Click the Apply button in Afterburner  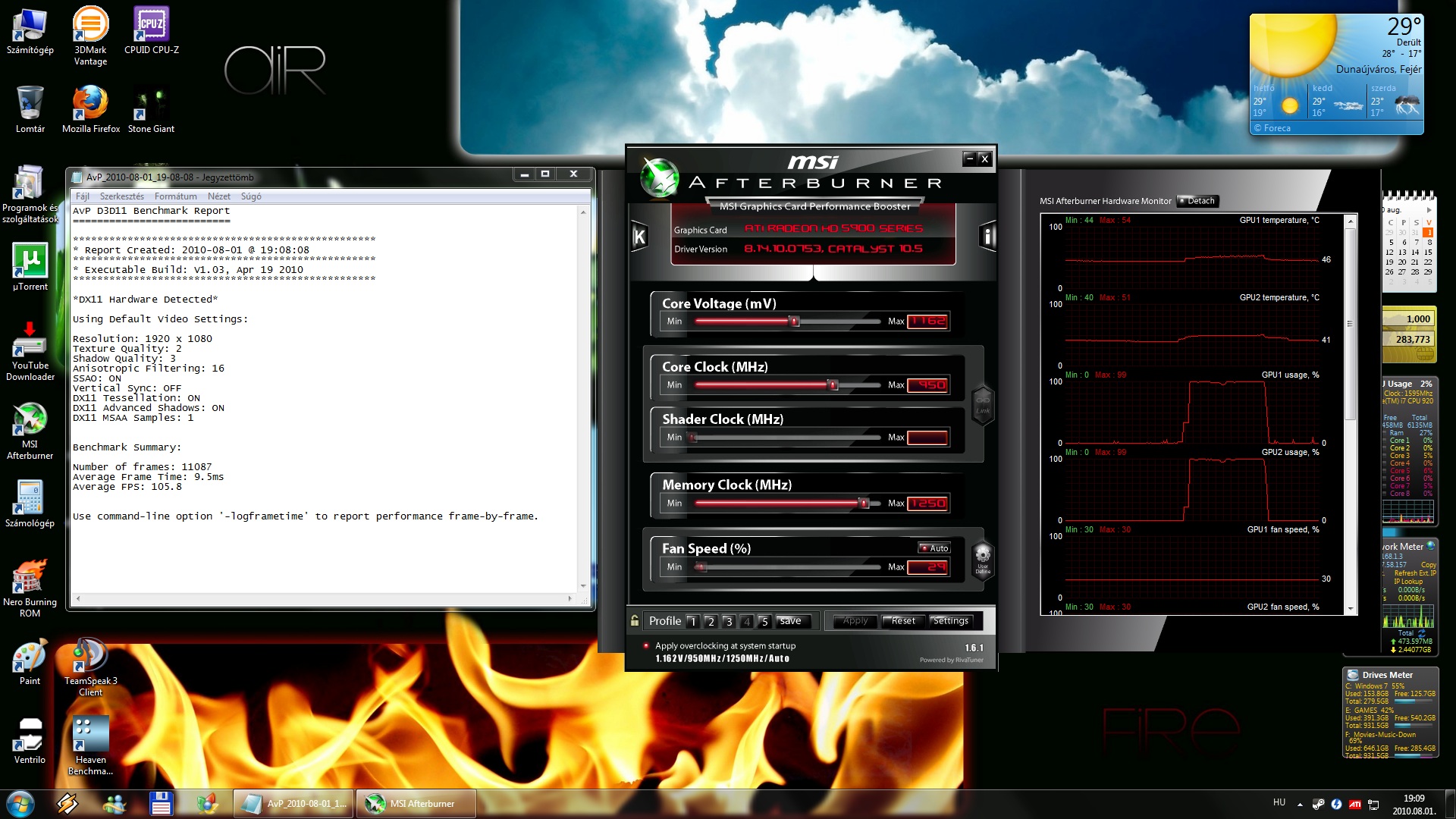[855, 620]
